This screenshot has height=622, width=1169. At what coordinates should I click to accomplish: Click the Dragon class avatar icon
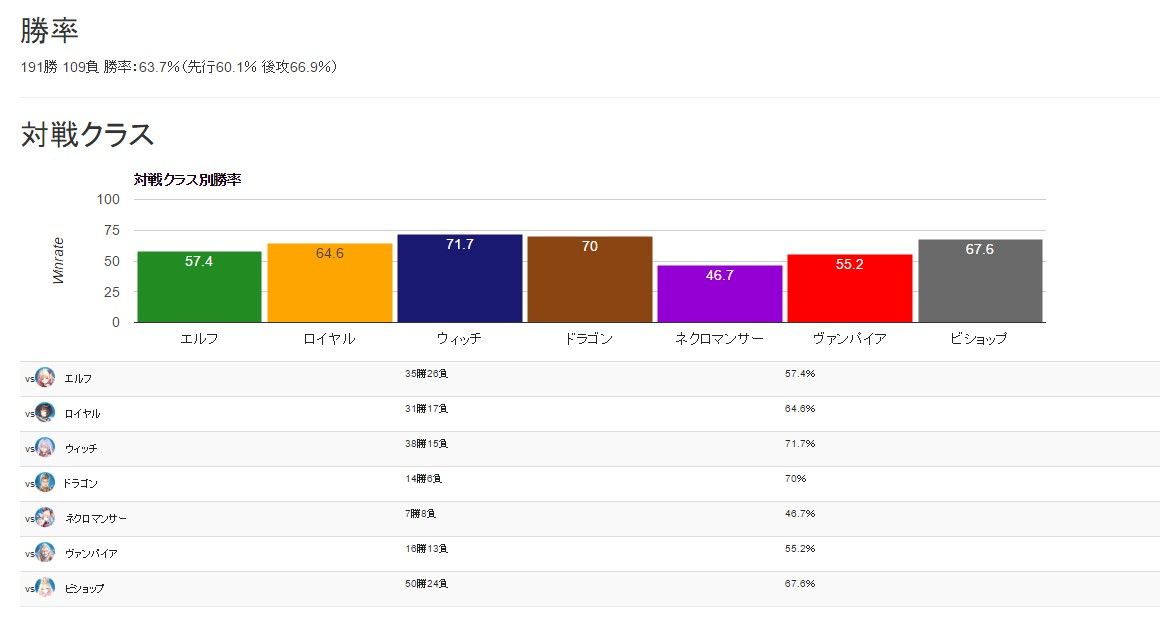coord(45,483)
